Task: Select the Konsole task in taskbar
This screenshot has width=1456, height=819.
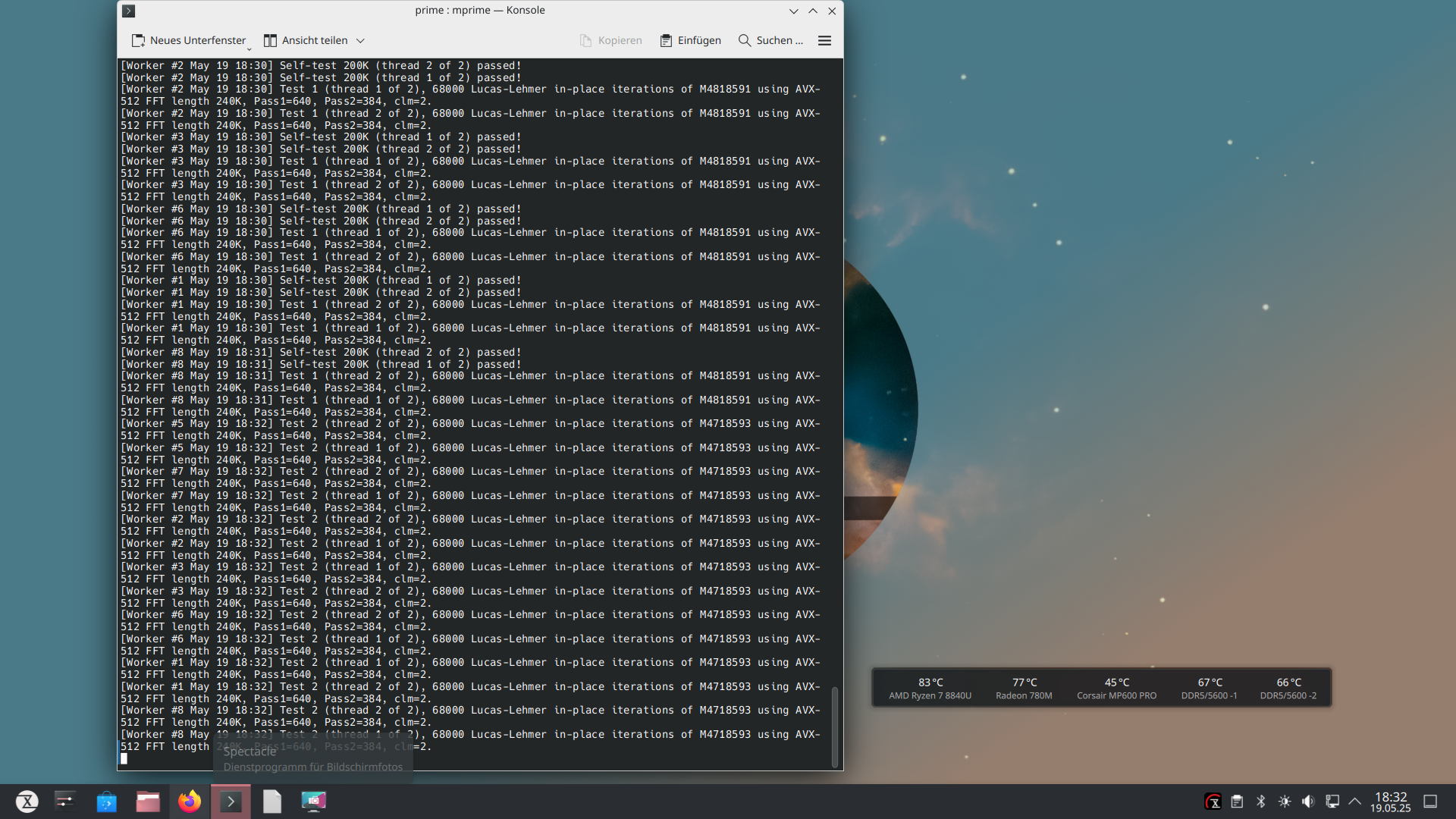Action: pyautogui.click(x=231, y=802)
